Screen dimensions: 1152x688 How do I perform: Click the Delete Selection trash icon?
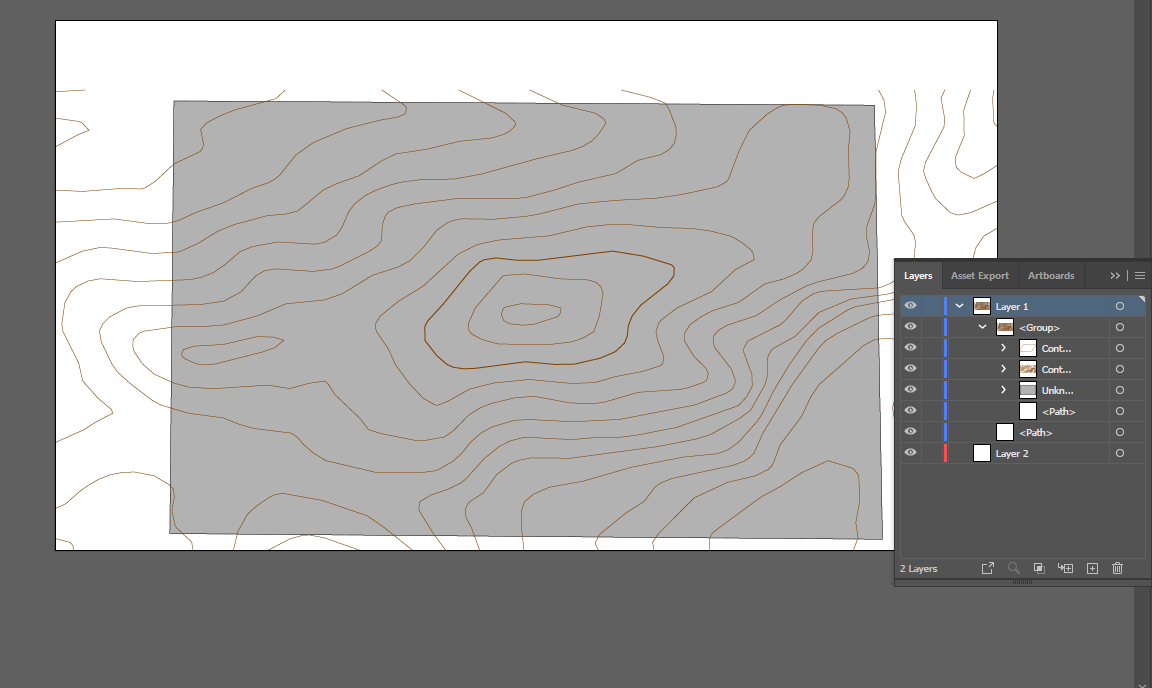pyautogui.click(x=1117, y=568)
